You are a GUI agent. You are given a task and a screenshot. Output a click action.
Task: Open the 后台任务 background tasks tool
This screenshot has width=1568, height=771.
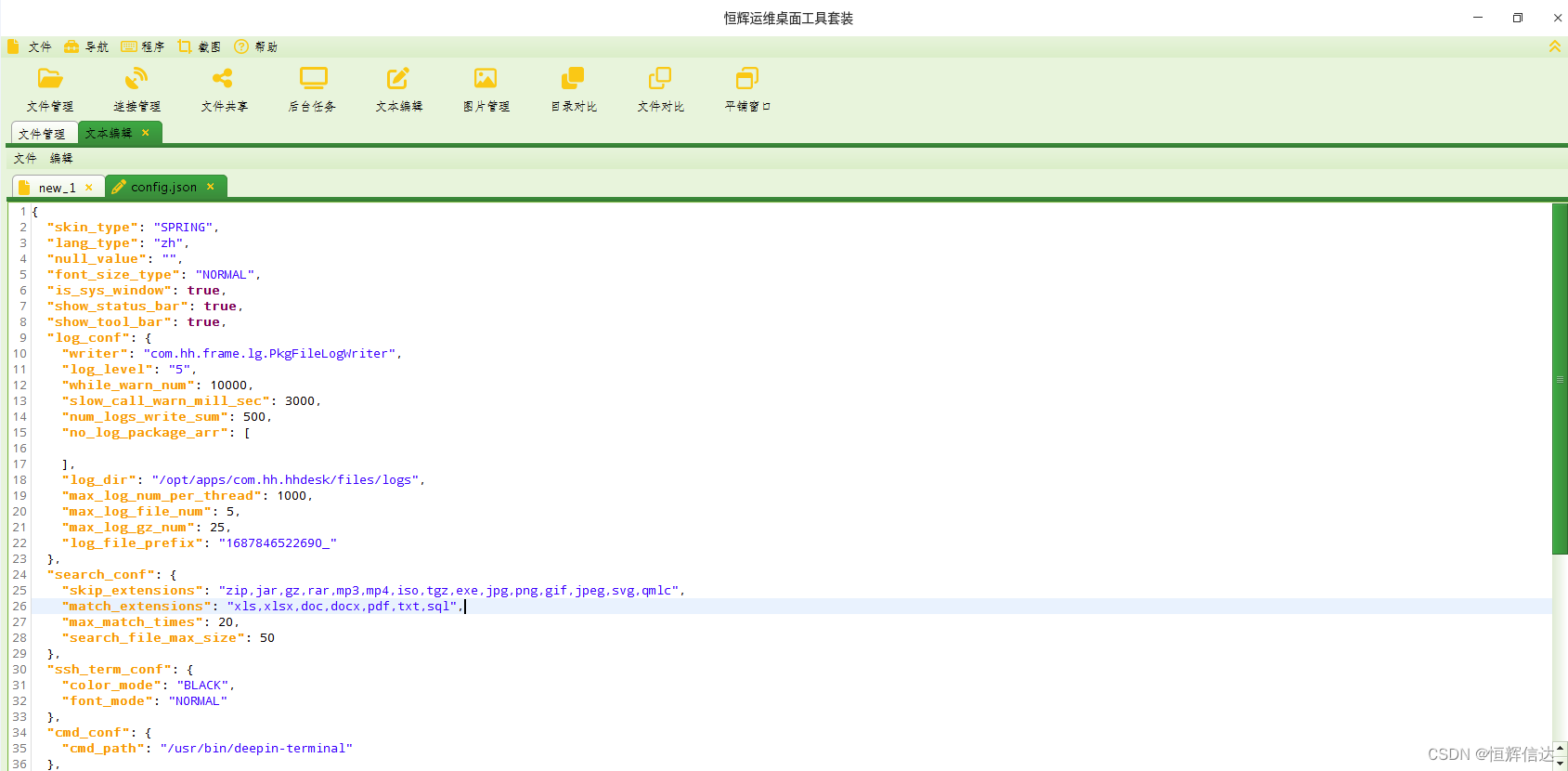tap(312, 90)
